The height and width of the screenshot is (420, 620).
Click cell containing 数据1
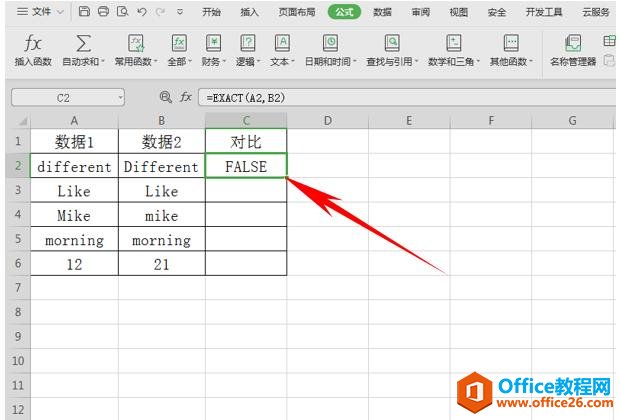click(x=74, y=141)
